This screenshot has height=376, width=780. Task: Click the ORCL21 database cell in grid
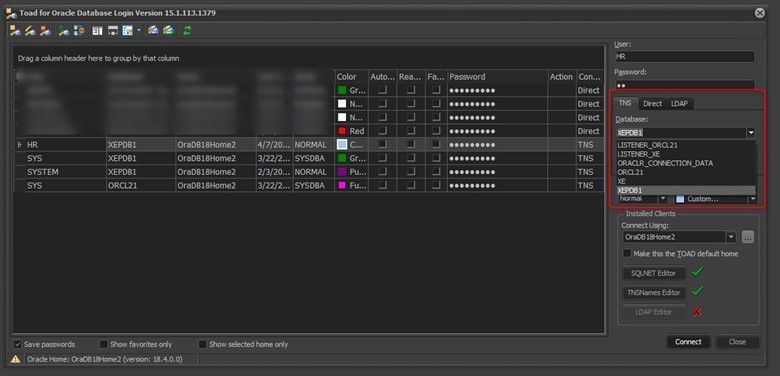140,185
